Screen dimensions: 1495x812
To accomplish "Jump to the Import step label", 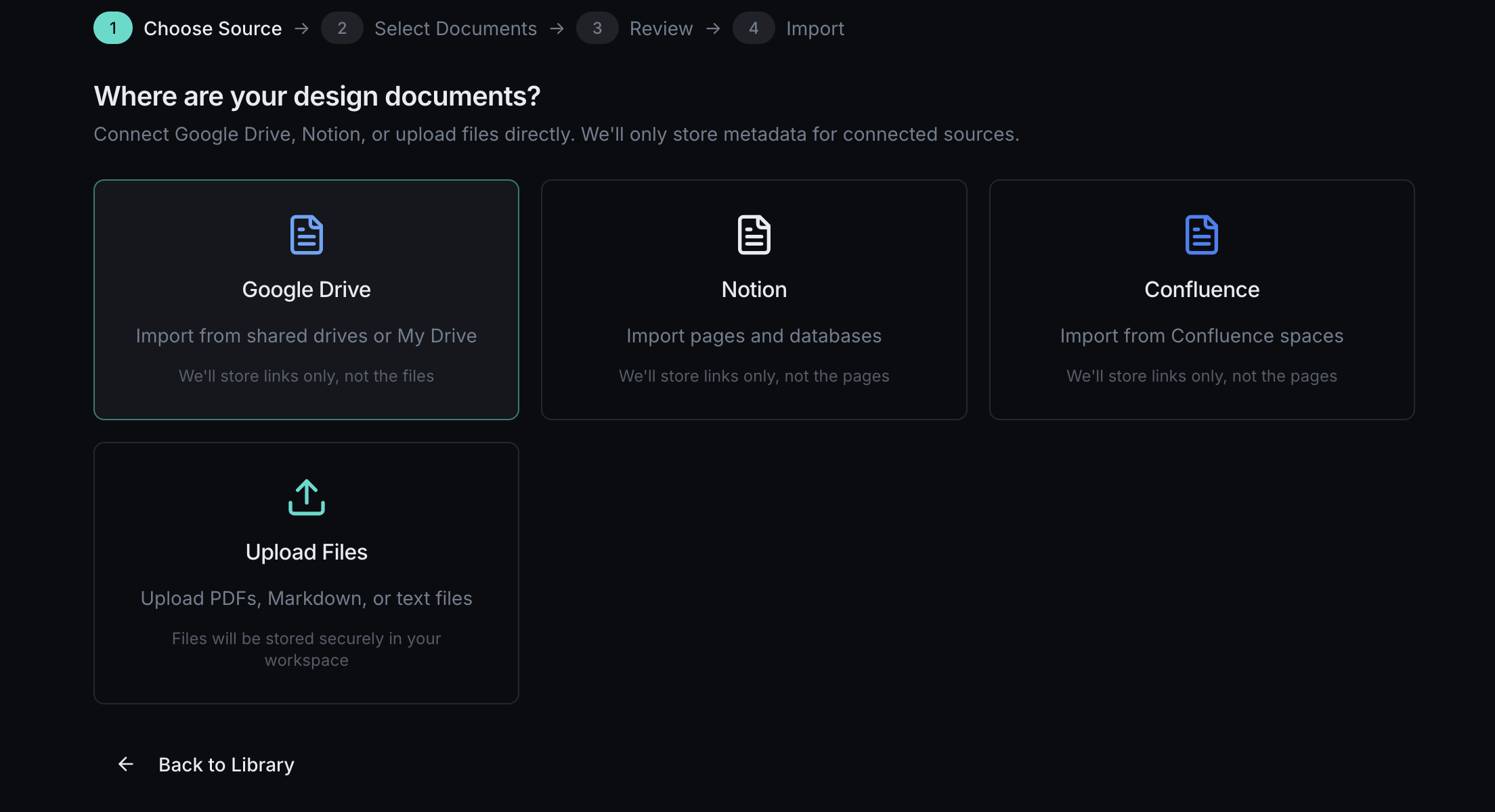I will coord(815,28).
